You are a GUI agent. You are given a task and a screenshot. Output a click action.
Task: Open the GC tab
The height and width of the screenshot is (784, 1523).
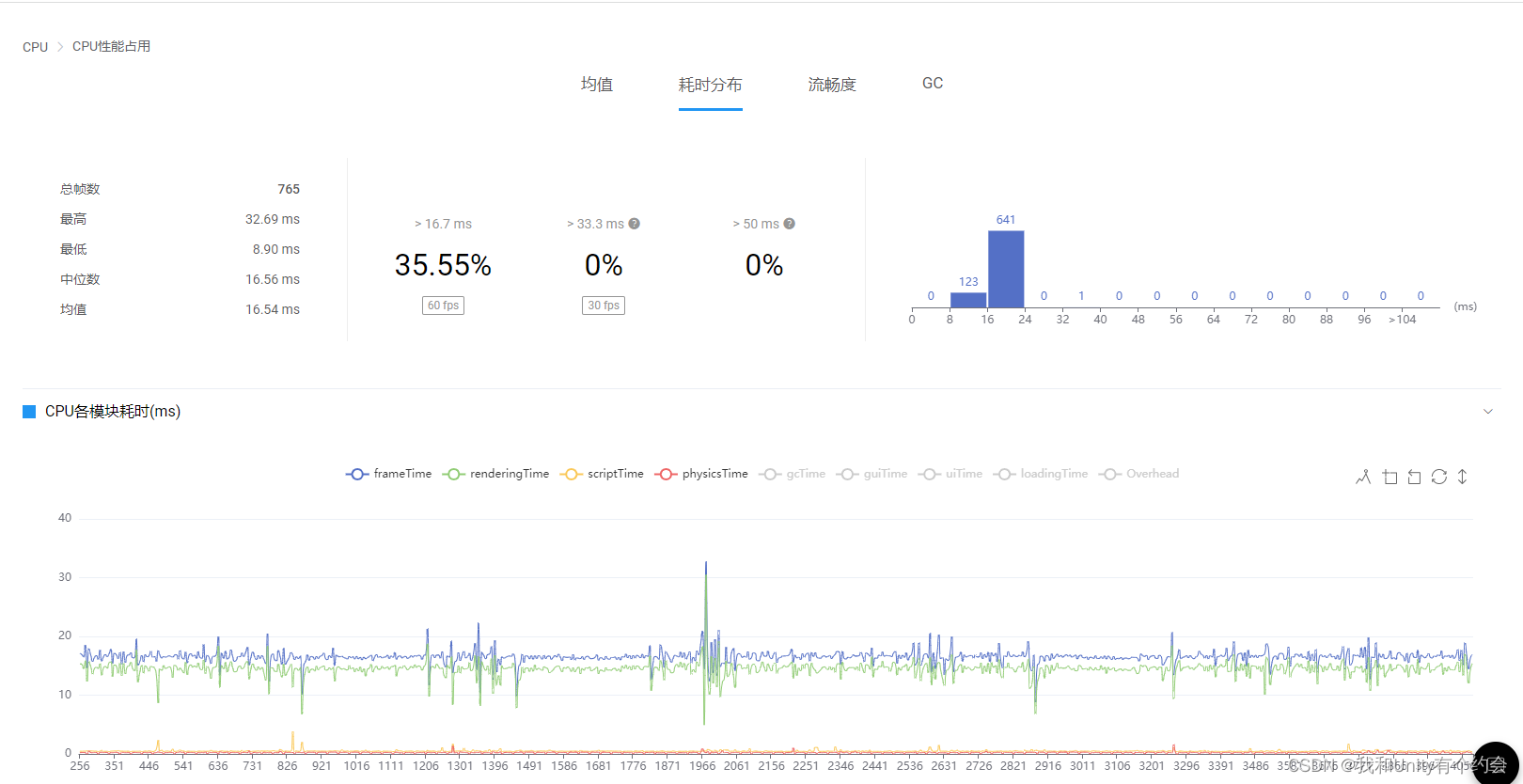tap(933, 84)
